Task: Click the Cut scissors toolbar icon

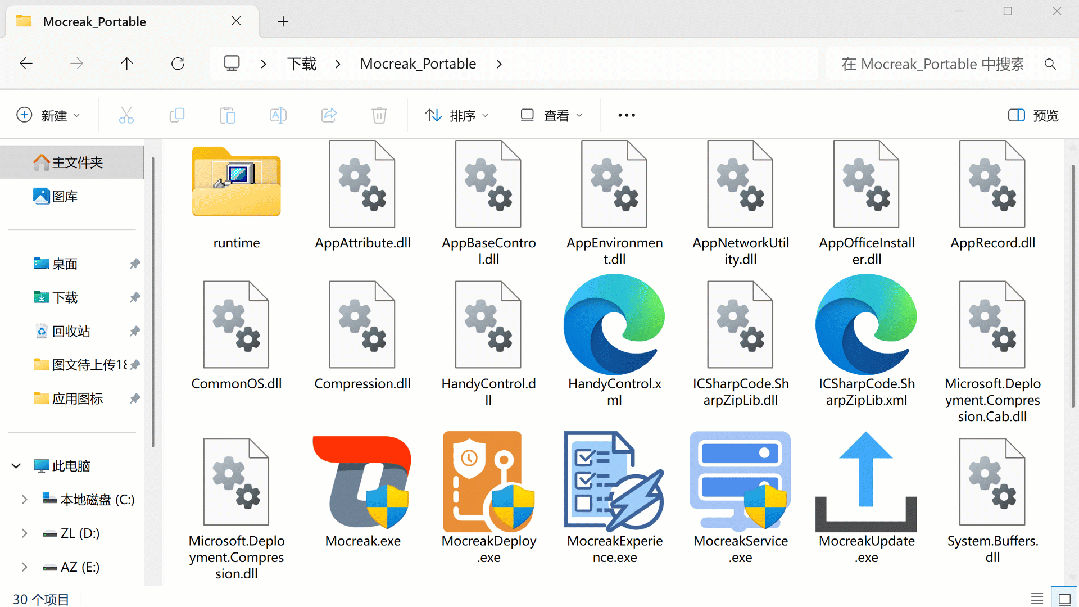Action: 126,115
